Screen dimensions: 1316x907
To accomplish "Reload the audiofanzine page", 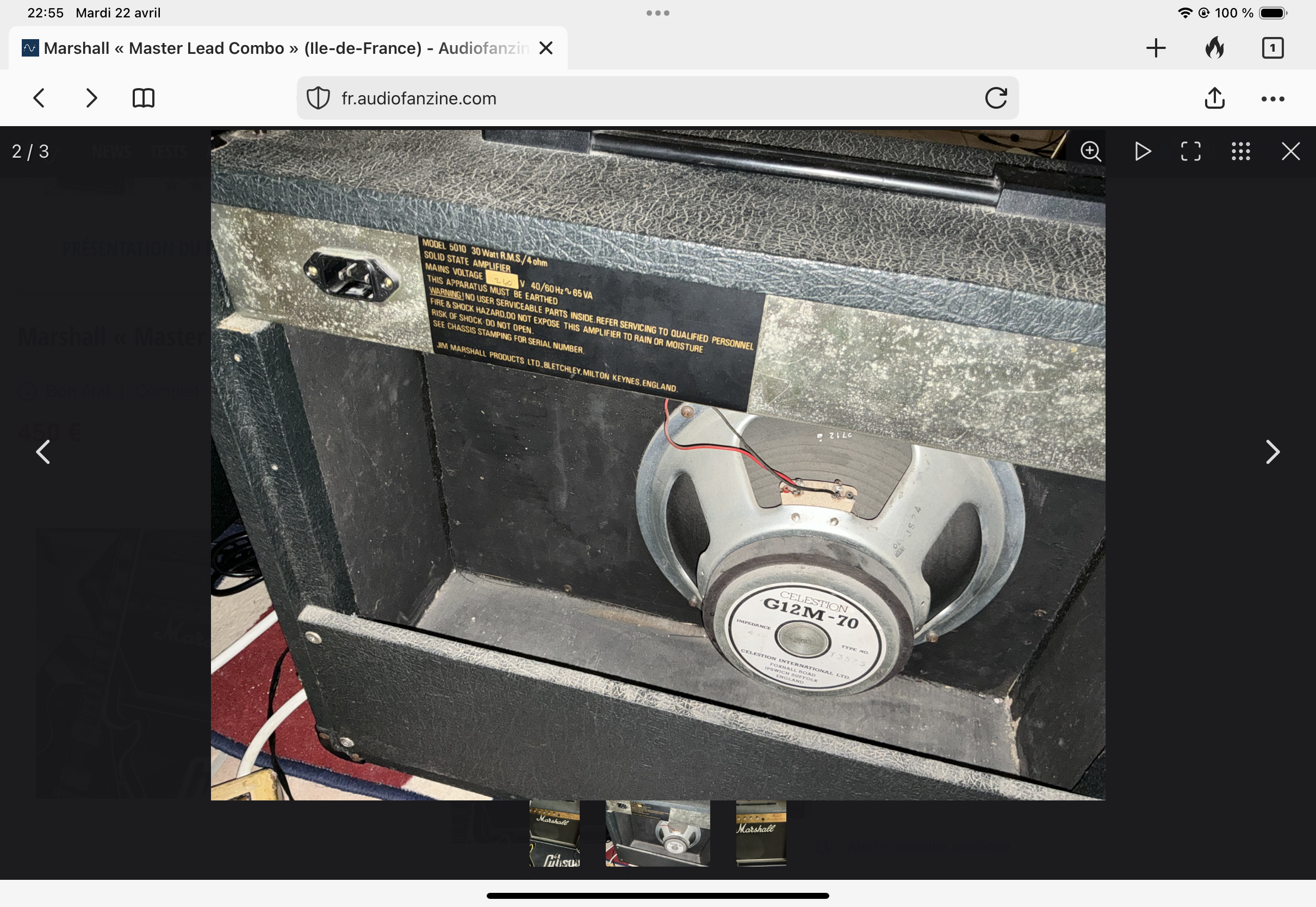I will (996, 98).
